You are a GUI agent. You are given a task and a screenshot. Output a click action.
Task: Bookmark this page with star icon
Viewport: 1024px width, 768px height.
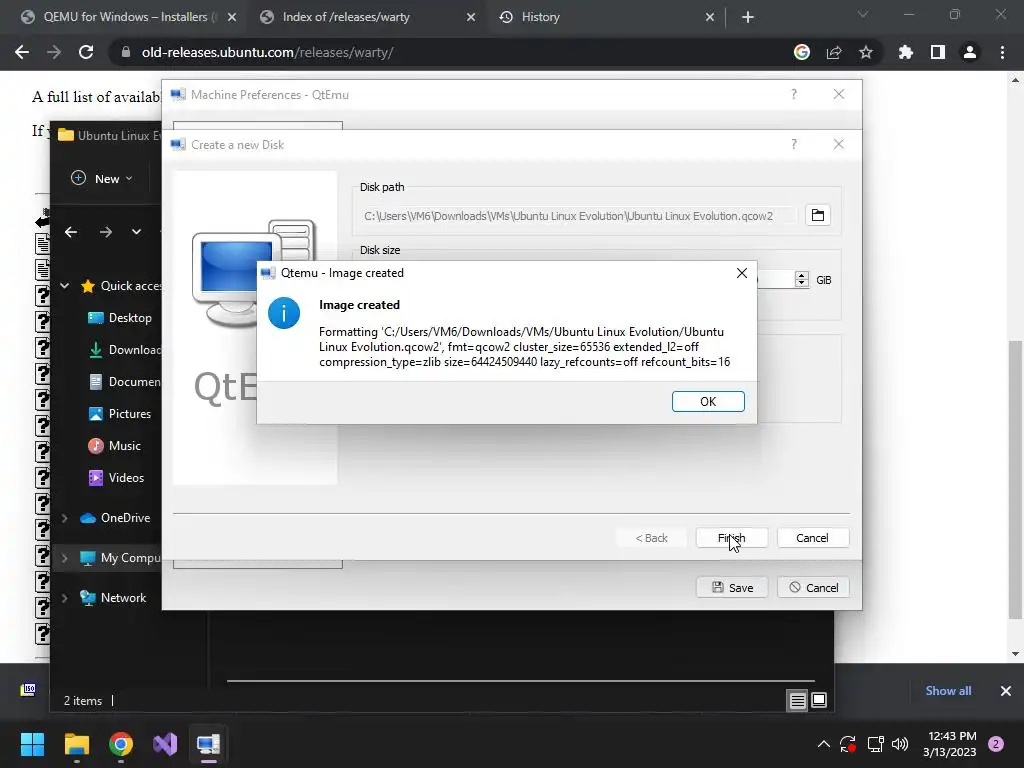pyautogui.click(x=866, y=52)
